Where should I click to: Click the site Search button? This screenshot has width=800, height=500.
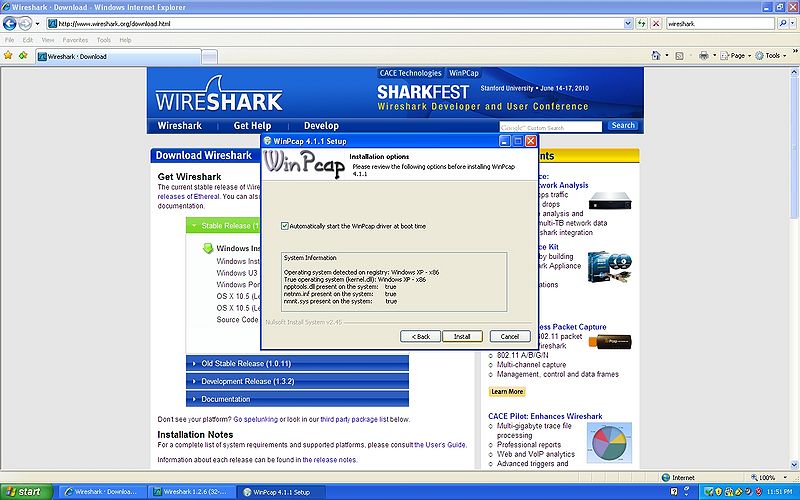(623, 126)
